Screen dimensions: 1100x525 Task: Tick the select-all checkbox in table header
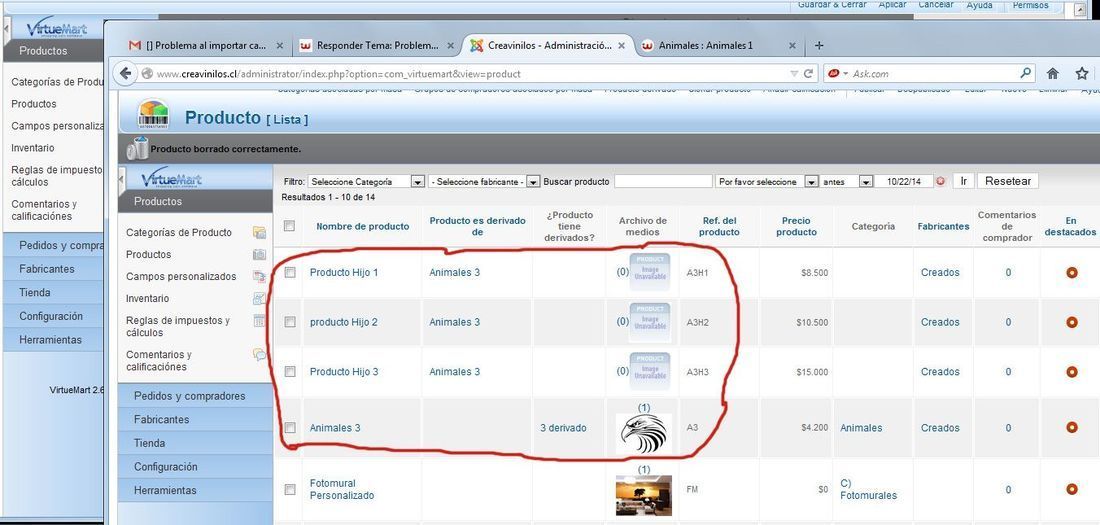click(x=289, y=226)
